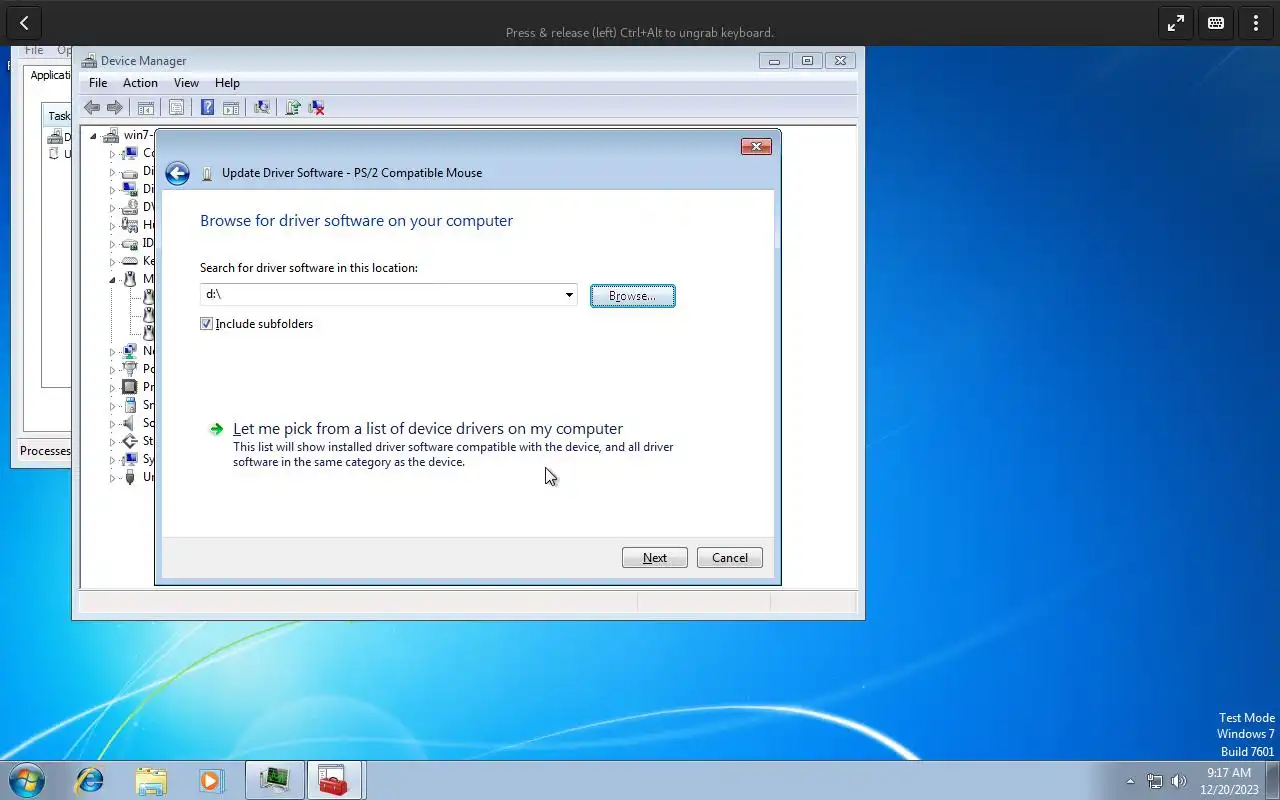Viewport: 1280px width, 800px height.
Task: Select the Ports category icon
Action: tap(129, 369)
